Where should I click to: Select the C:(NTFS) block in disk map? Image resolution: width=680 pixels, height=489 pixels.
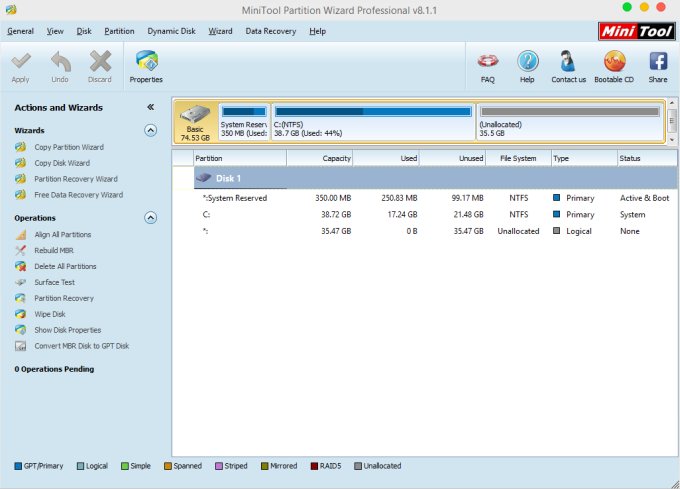point(373,122)
